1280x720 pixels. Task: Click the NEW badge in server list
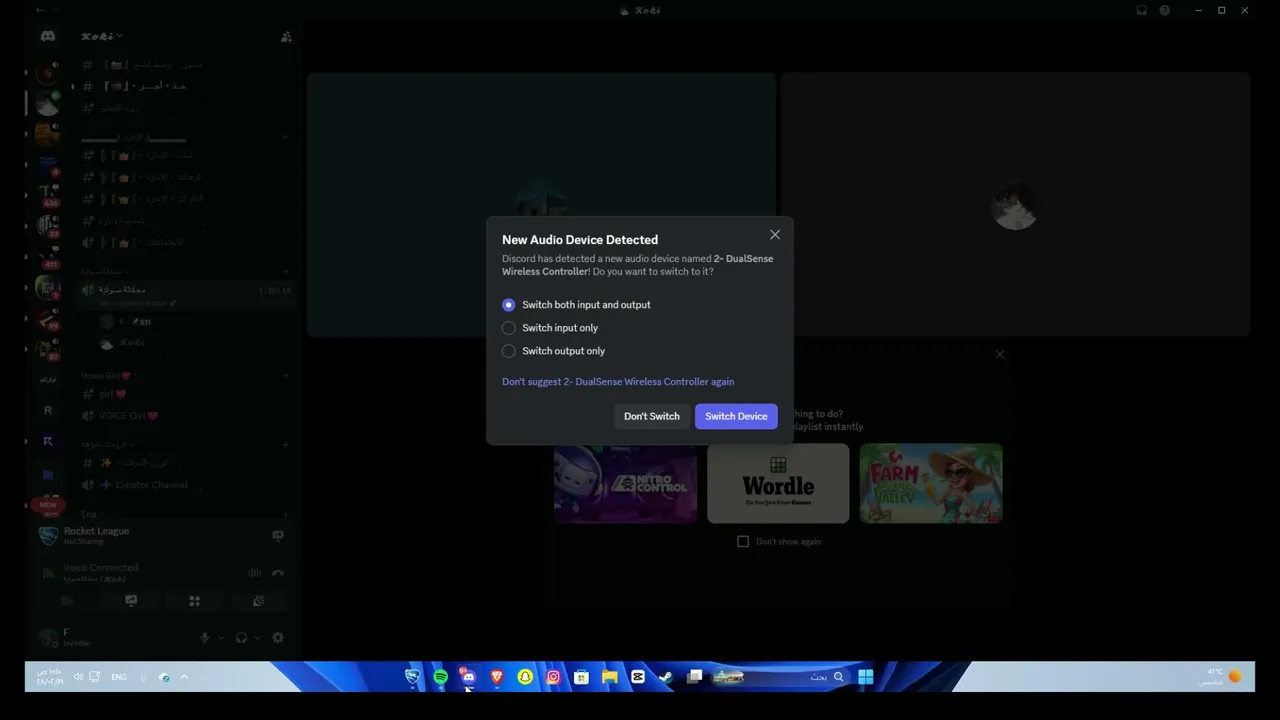click(47, 507)
